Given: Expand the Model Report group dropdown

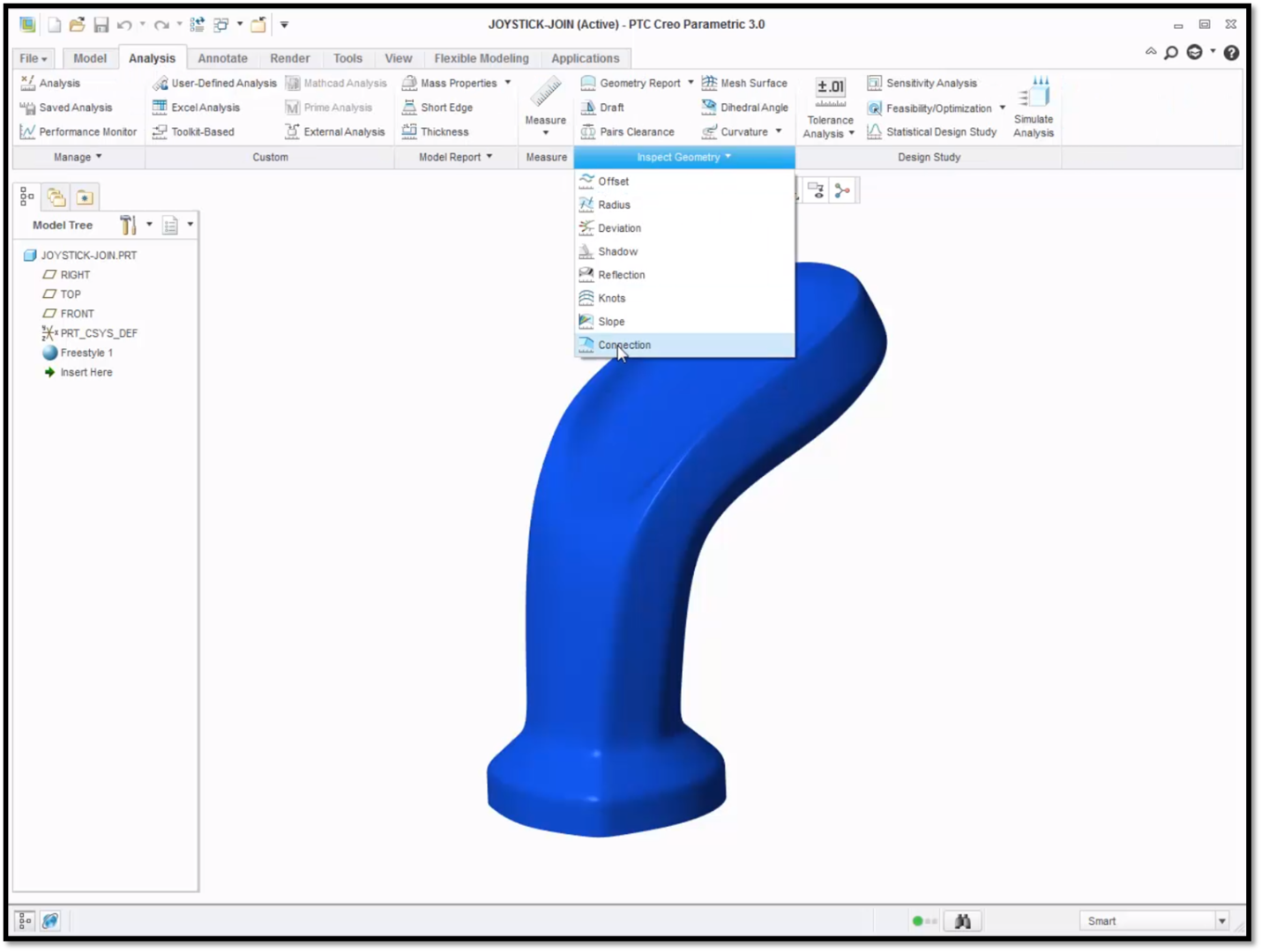Looking at the screenshot, I should (x=456, y=157).
